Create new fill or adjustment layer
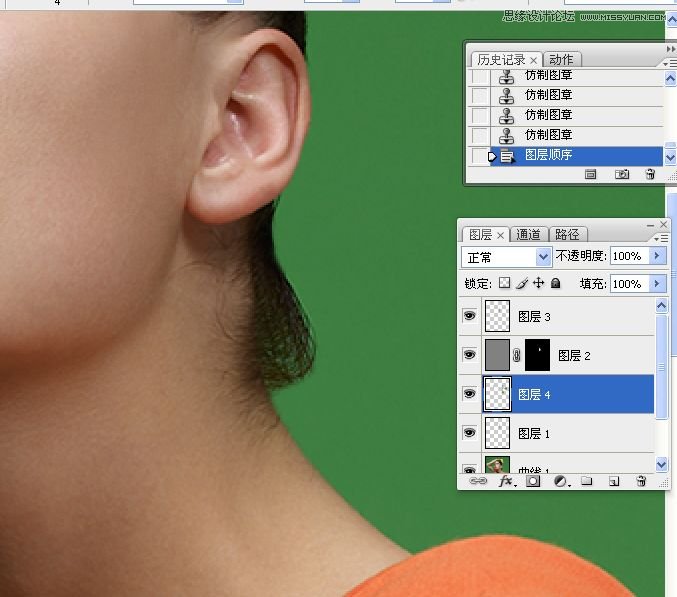Screen dimensions: 677x597 click(561, 481)
